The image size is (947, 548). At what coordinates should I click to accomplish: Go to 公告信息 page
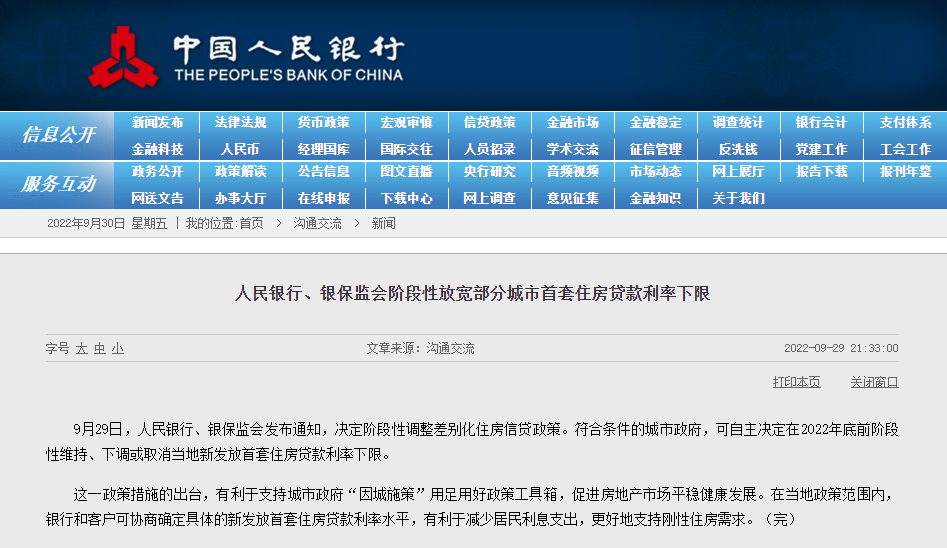[323, 172]
